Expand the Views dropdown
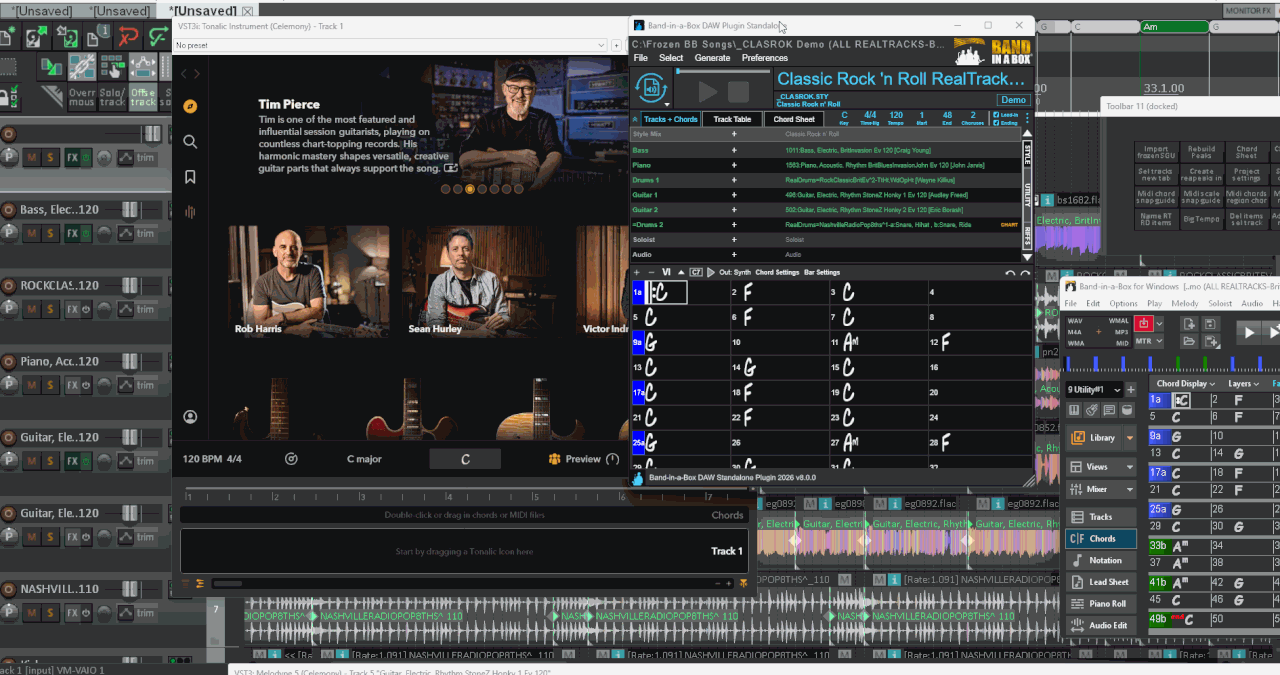 (1131, 467)
